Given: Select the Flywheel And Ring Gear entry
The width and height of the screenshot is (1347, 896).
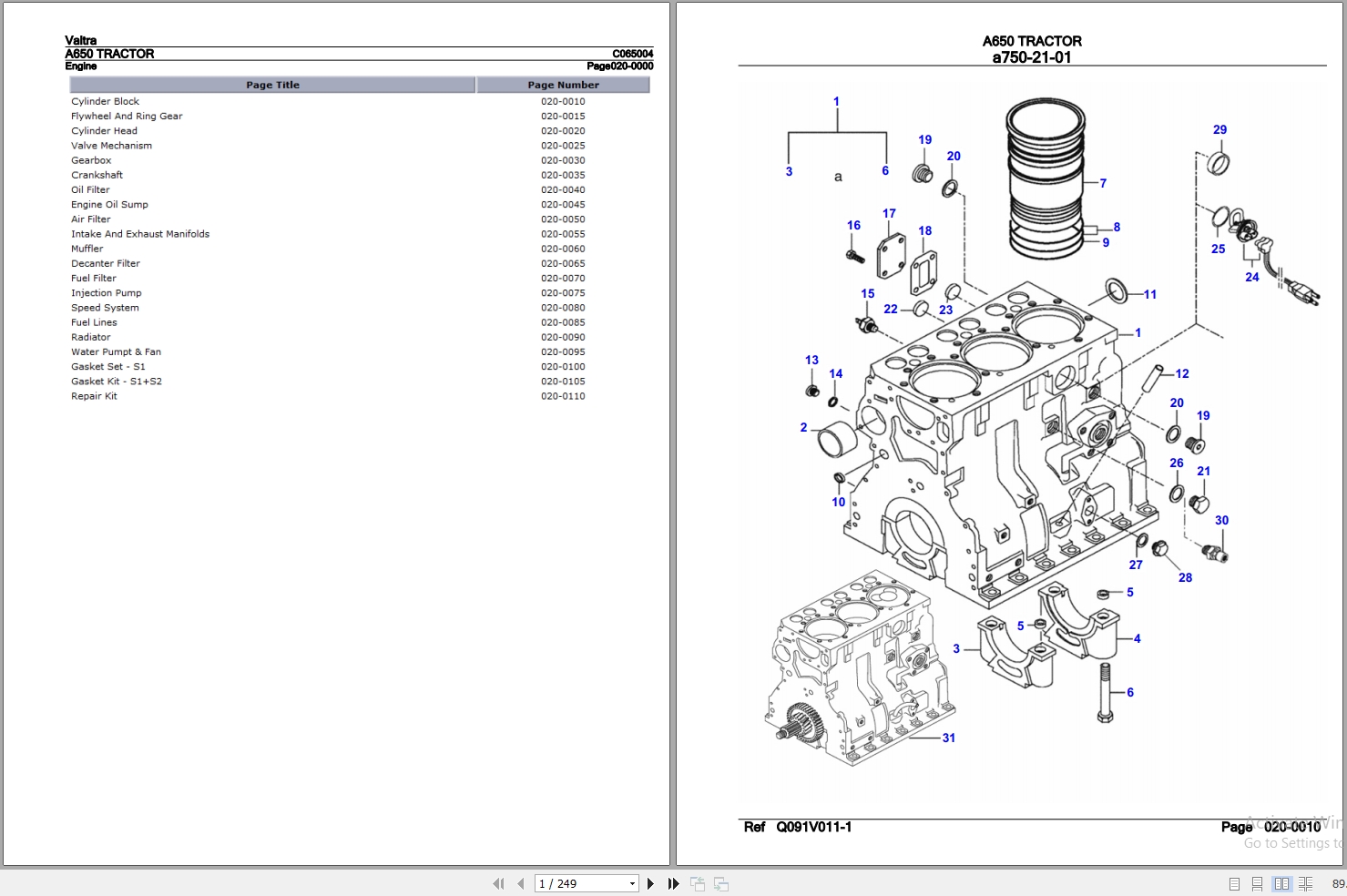Looking at the screenshot, I should point(127,116).
